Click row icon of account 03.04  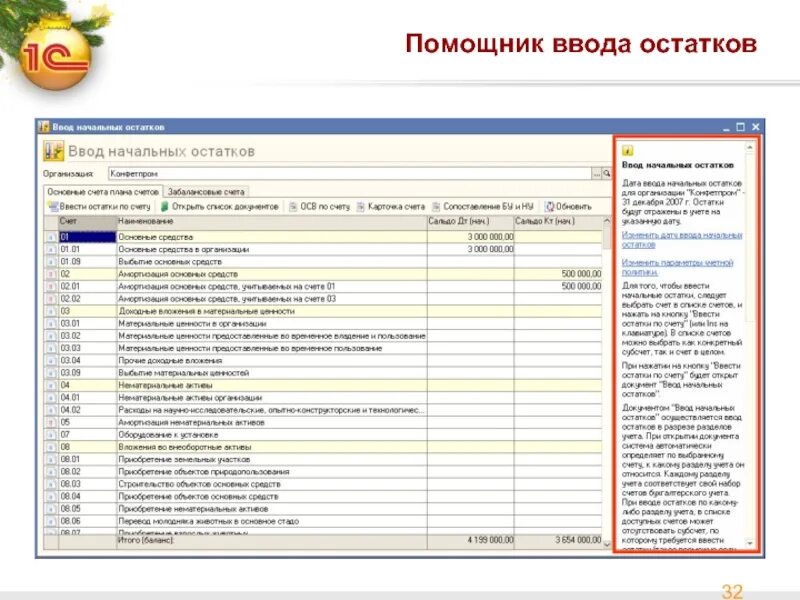pyautogui.click(x=51, y=361)
